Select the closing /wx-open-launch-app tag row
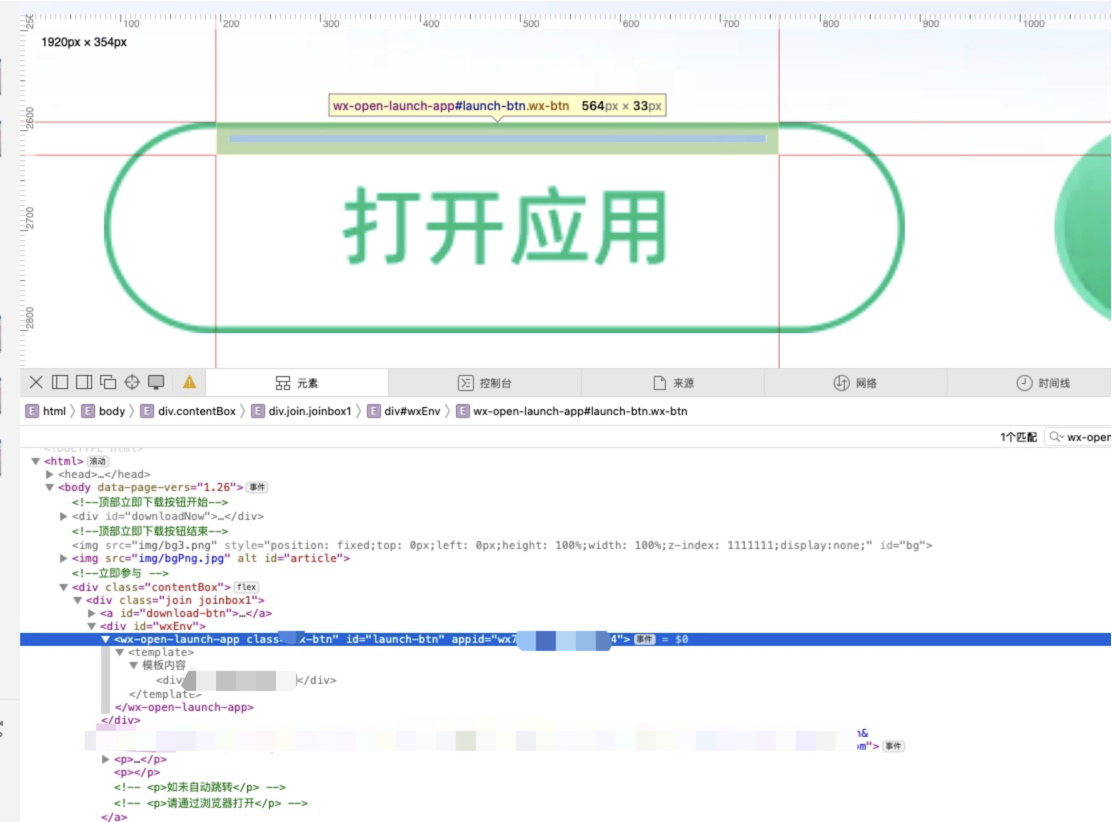The width and height of the screenshot is (1112, 822). (184, 707)
